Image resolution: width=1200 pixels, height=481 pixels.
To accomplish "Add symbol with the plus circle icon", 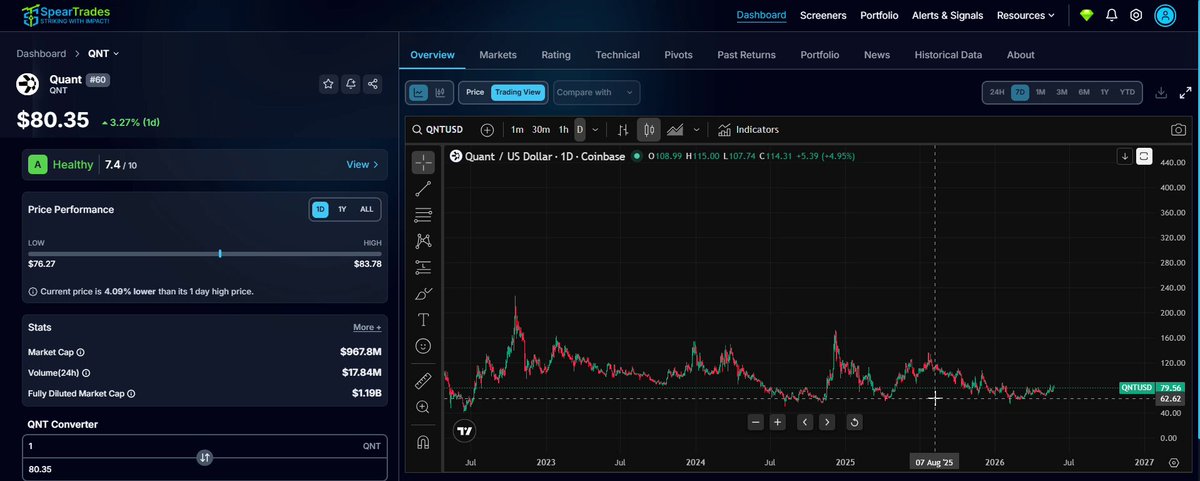I will click(x=487, y=129).
